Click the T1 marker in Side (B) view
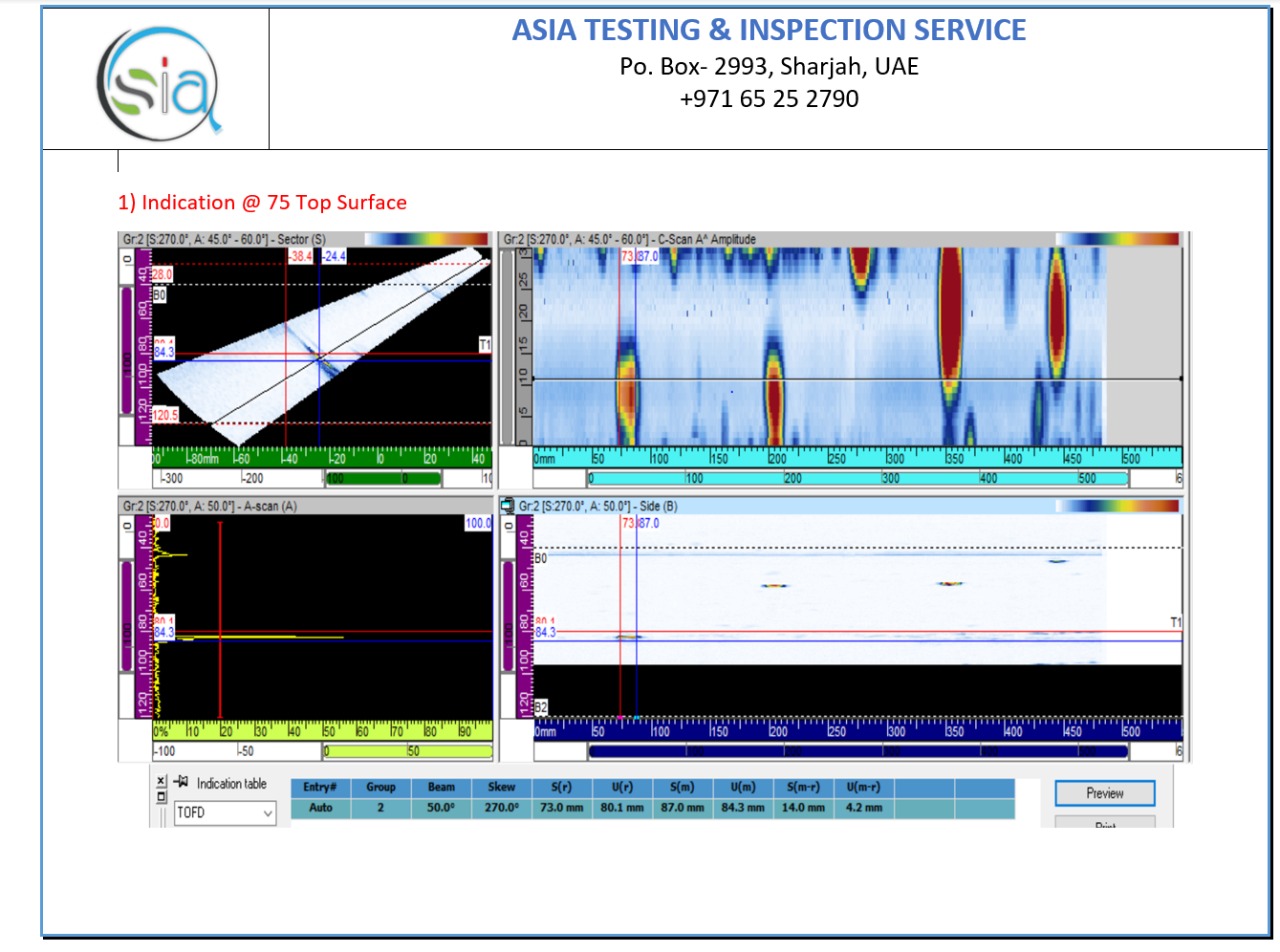Viewport: 1280px width, 952px height. pyautogui.click(x=1177, y=622)
